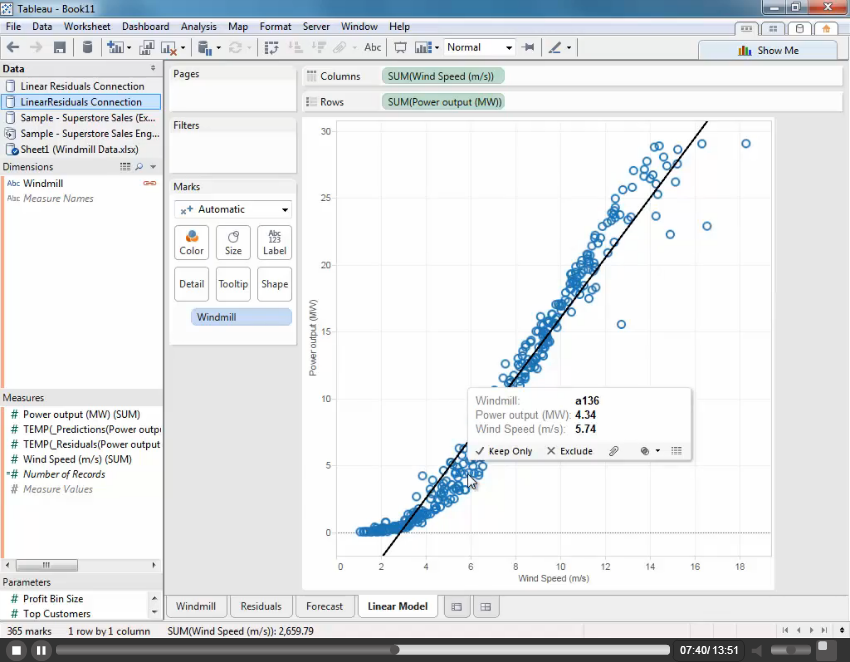Viewport: 850px width, 662px height.
Task: Click the video progress seek bar
Action: [x=360, y=650]
